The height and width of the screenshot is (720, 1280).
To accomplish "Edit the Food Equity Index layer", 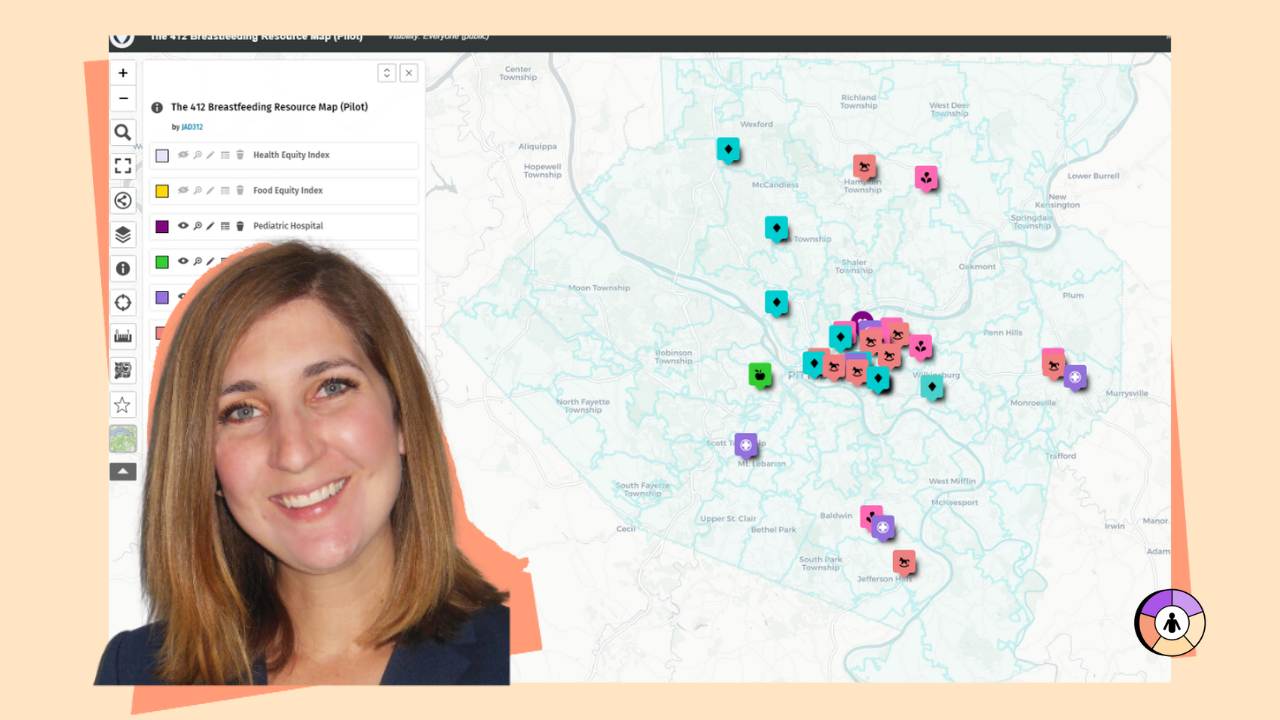I will coord(211,190).
